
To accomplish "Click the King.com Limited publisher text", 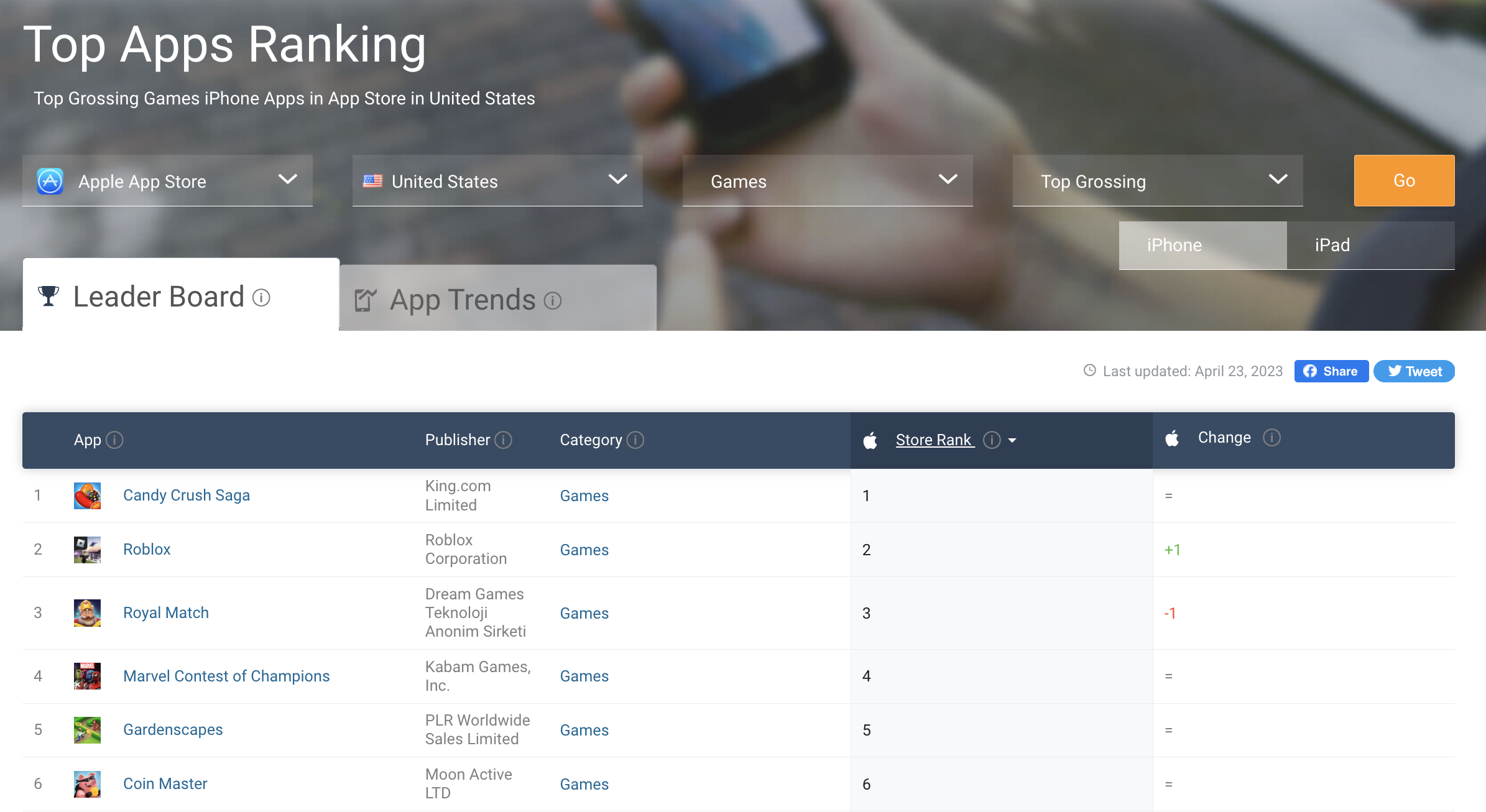I will (458, 496).
